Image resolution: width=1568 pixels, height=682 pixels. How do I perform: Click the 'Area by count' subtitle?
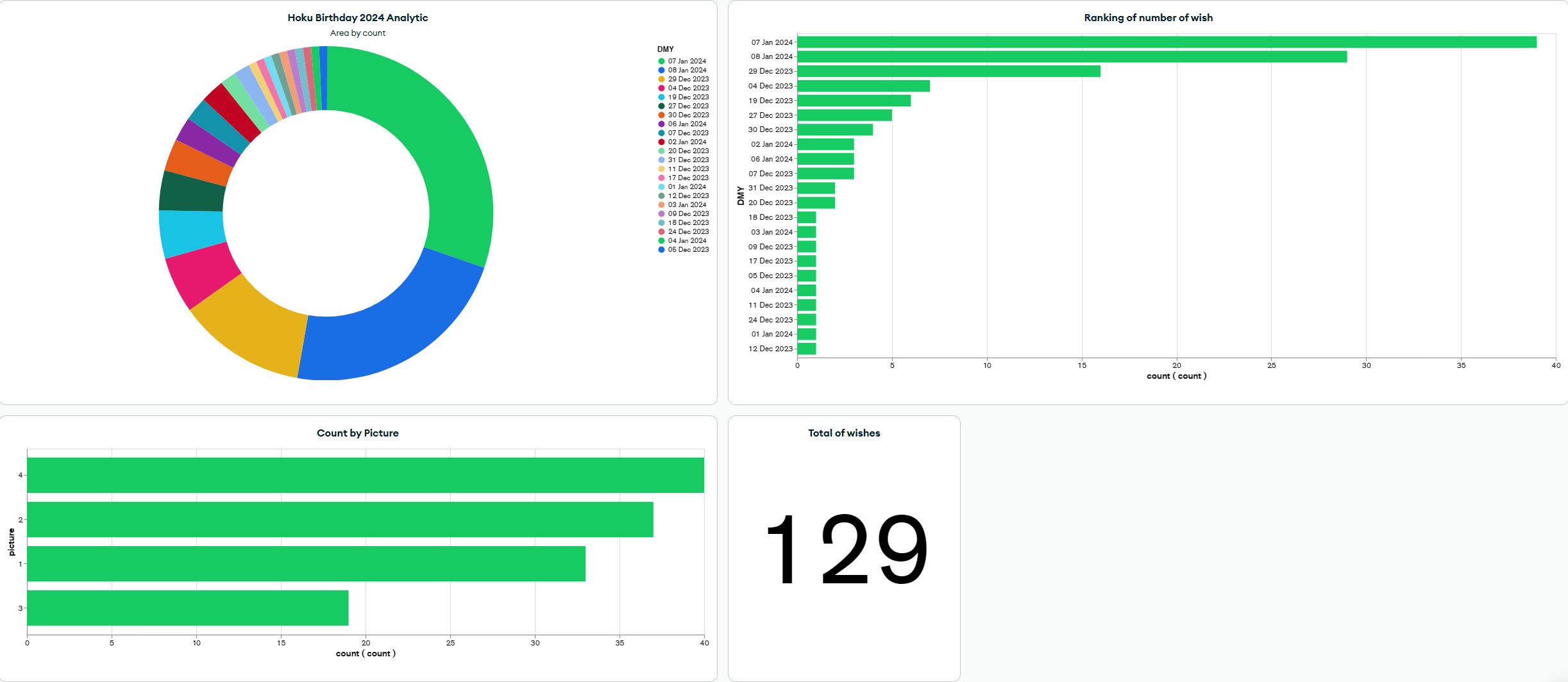358,33
